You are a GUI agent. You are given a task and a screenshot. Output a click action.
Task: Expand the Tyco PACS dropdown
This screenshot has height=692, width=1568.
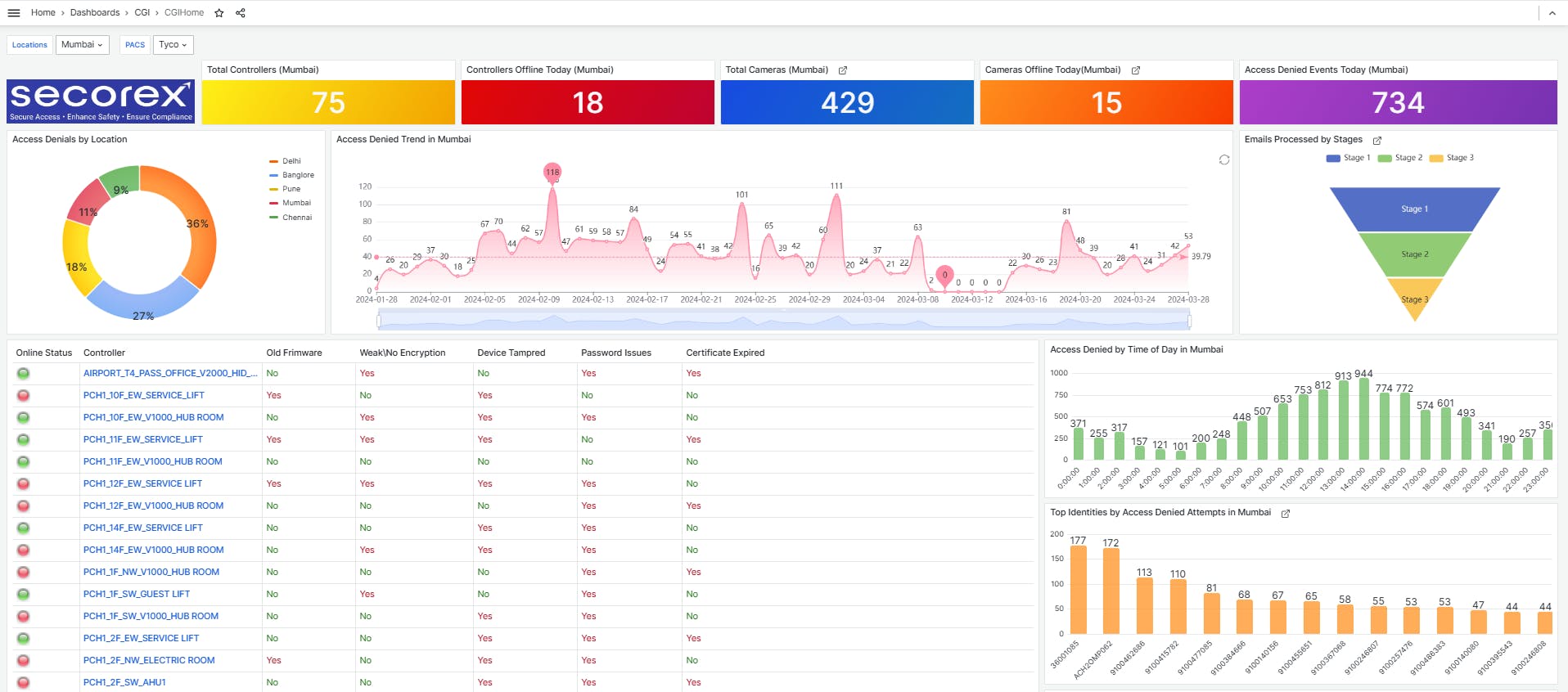(173, 45)
